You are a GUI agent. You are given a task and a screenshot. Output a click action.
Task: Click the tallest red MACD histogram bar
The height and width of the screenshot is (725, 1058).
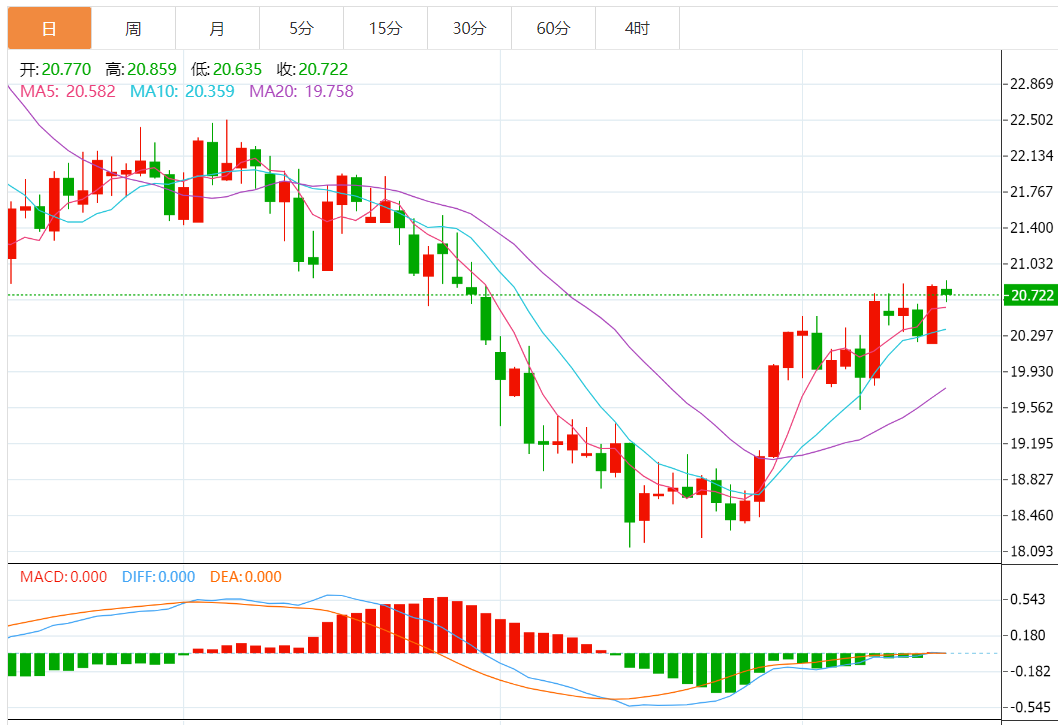443,625
